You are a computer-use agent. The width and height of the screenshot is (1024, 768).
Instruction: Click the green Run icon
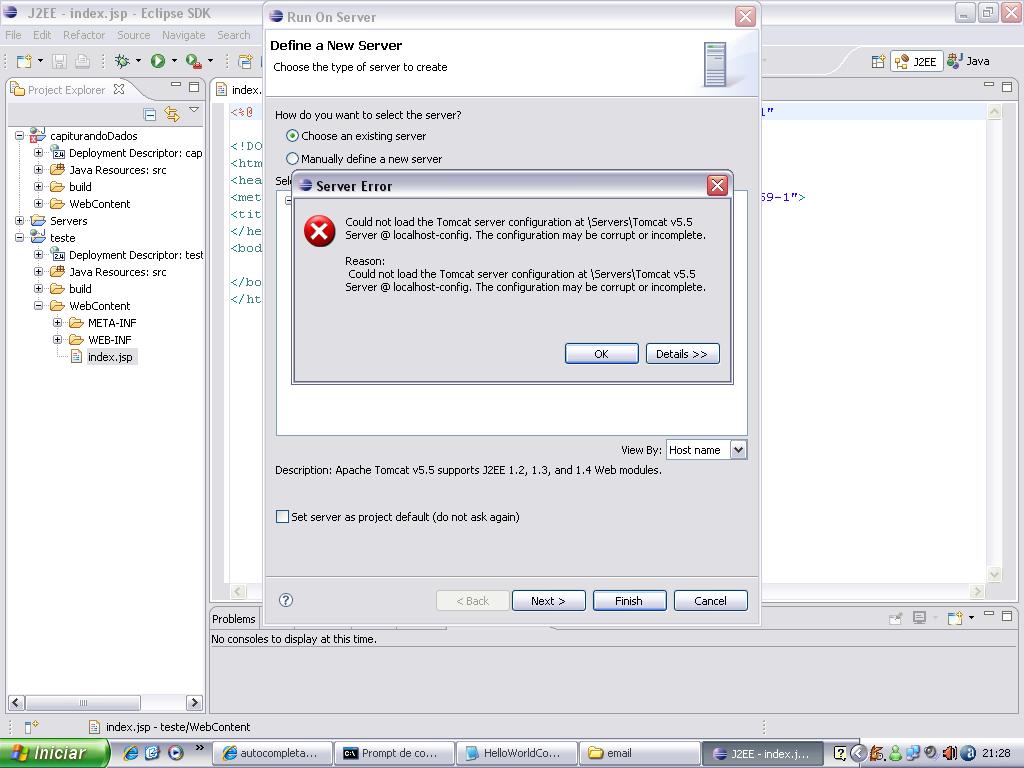click(158, 61)
